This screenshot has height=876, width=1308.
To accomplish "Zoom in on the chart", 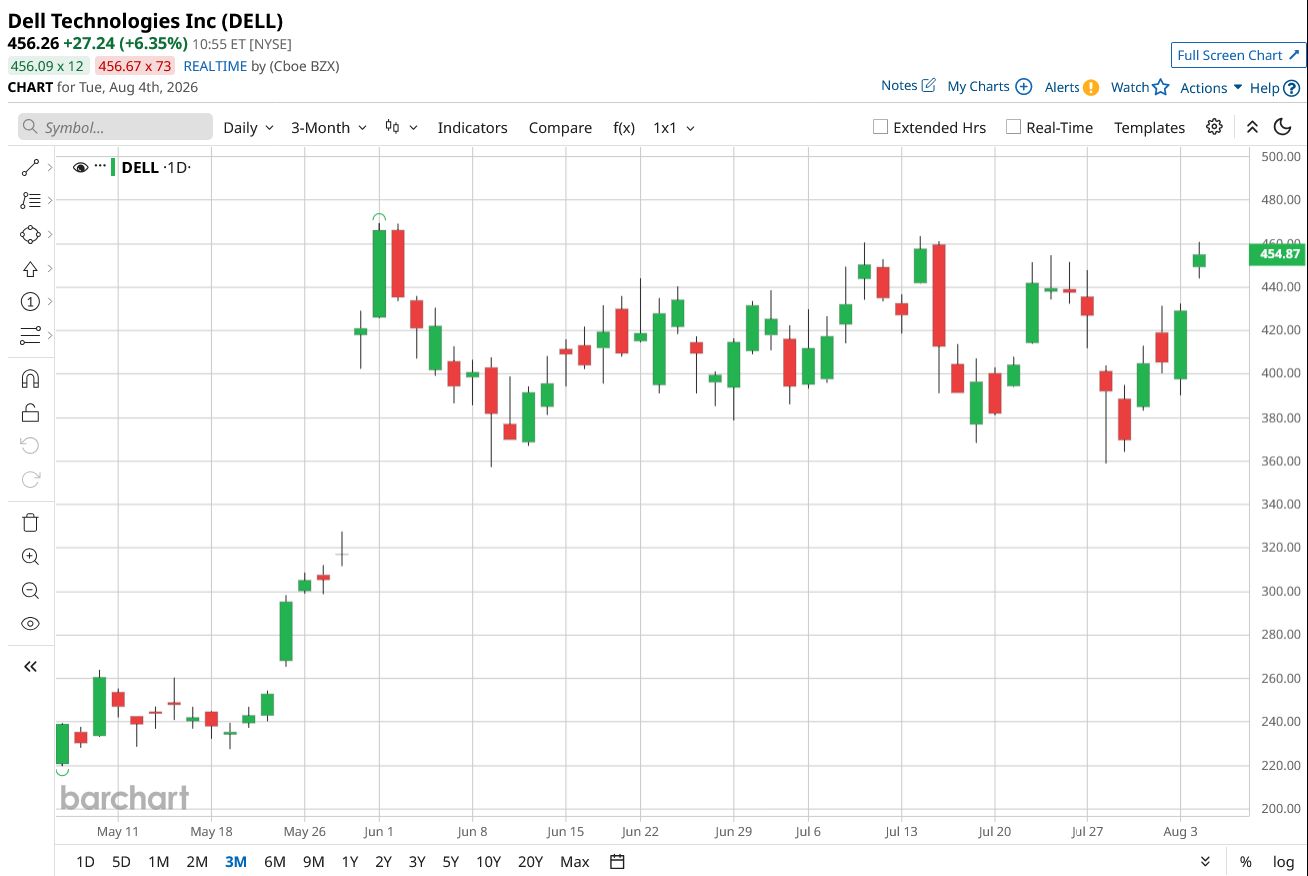I will pos(30,557).
